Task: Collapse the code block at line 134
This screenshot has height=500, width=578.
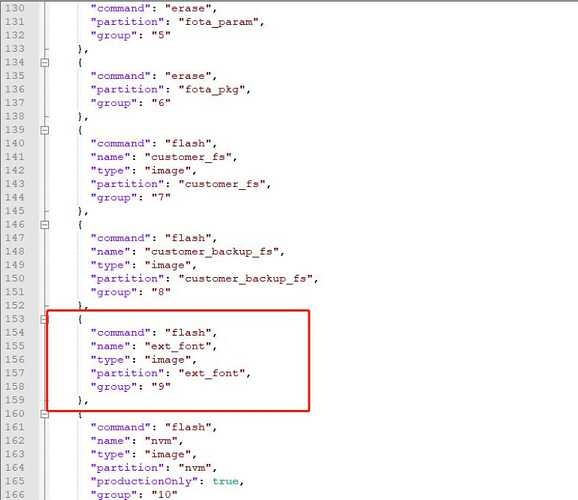Action: tap(45, 63)
